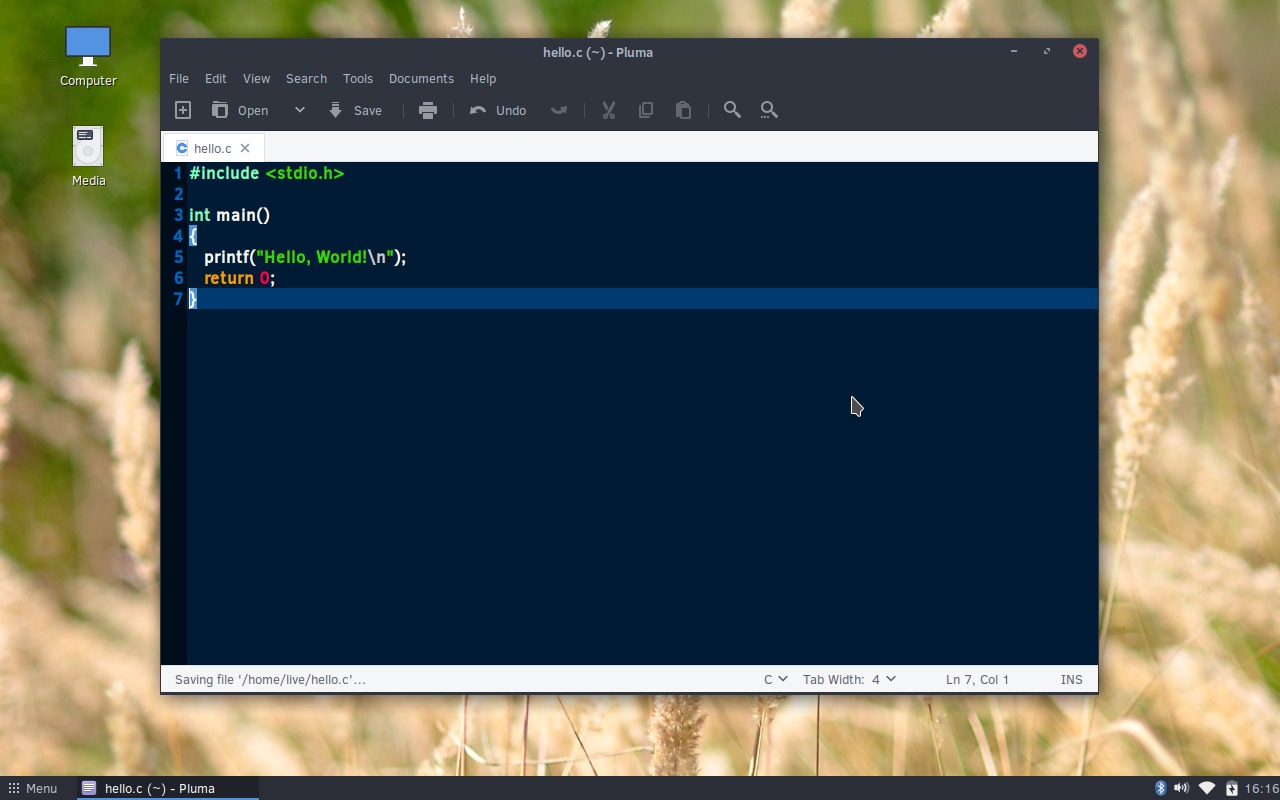Image resolution: width=1280 pixels, height=800 pixels.
Task: Undo the last edit
Action: coord(497,110)
